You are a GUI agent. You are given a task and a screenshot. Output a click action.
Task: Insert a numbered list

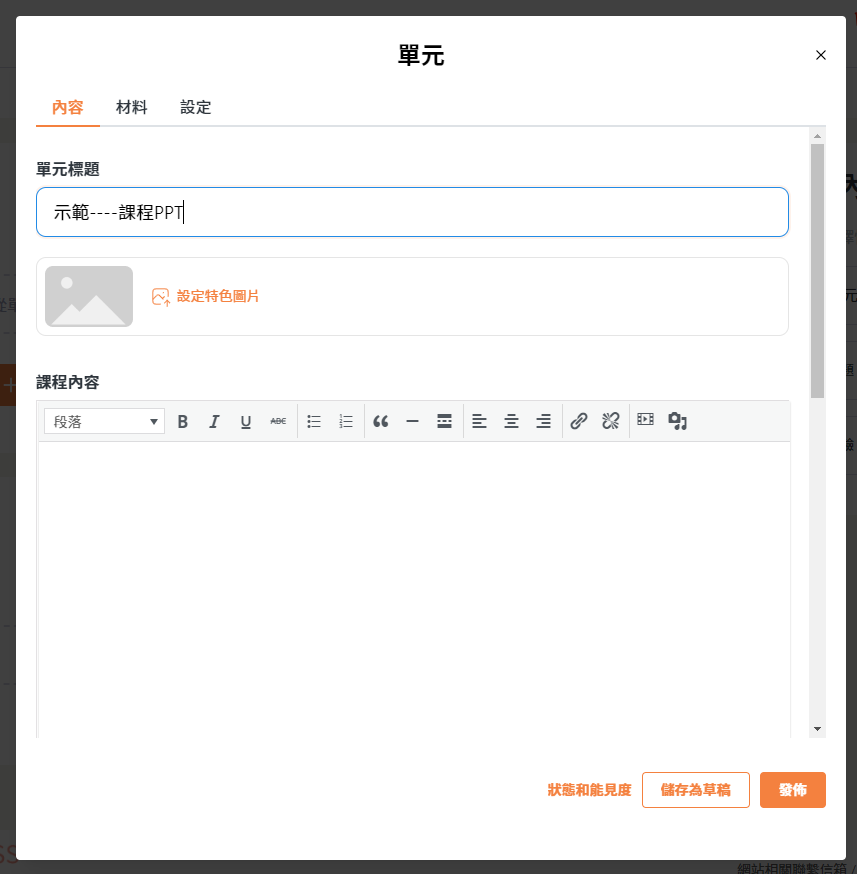click(346, 422)
